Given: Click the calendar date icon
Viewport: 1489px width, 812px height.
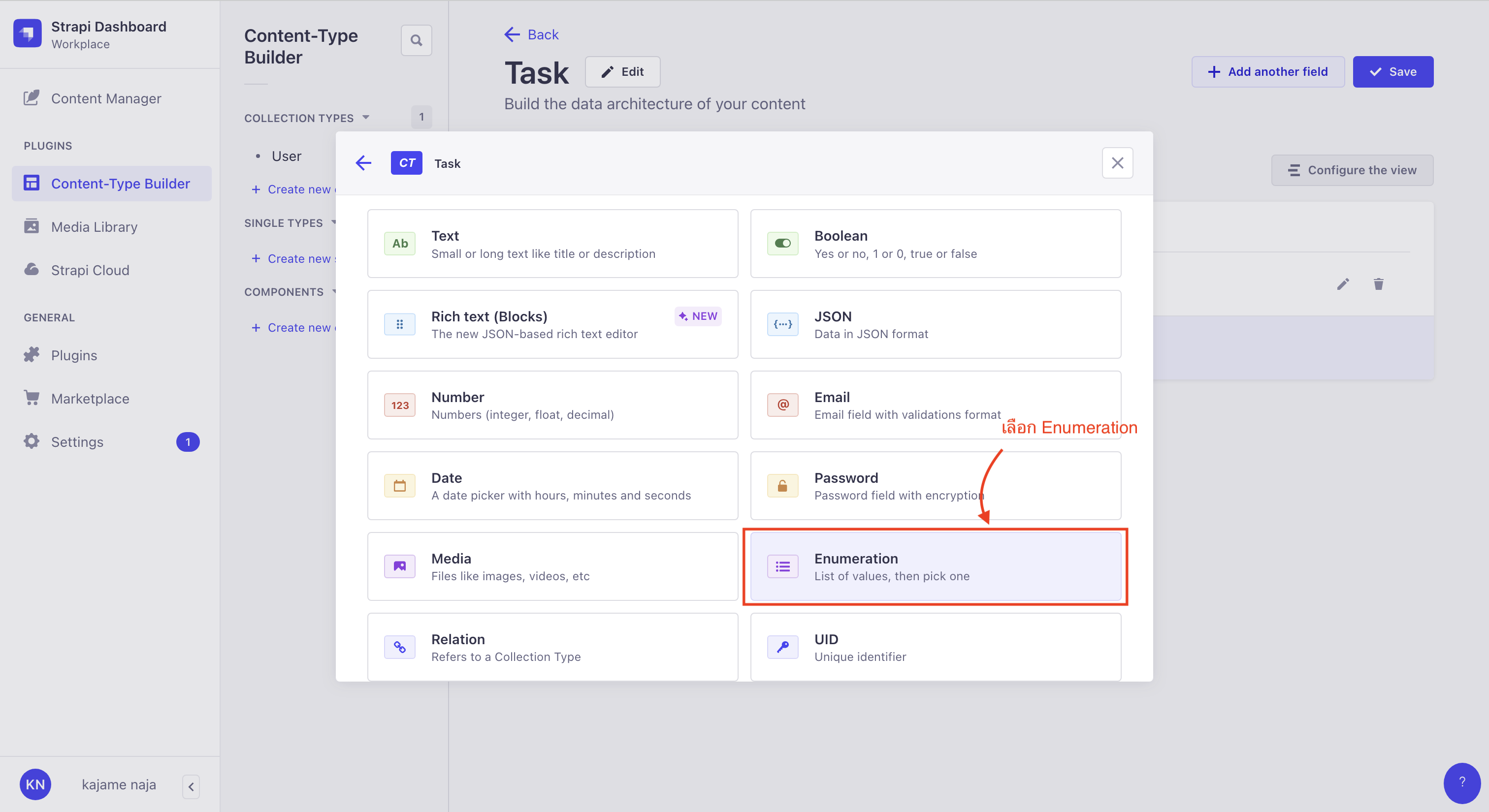Looking at the screenshot, I should point(400,486).
